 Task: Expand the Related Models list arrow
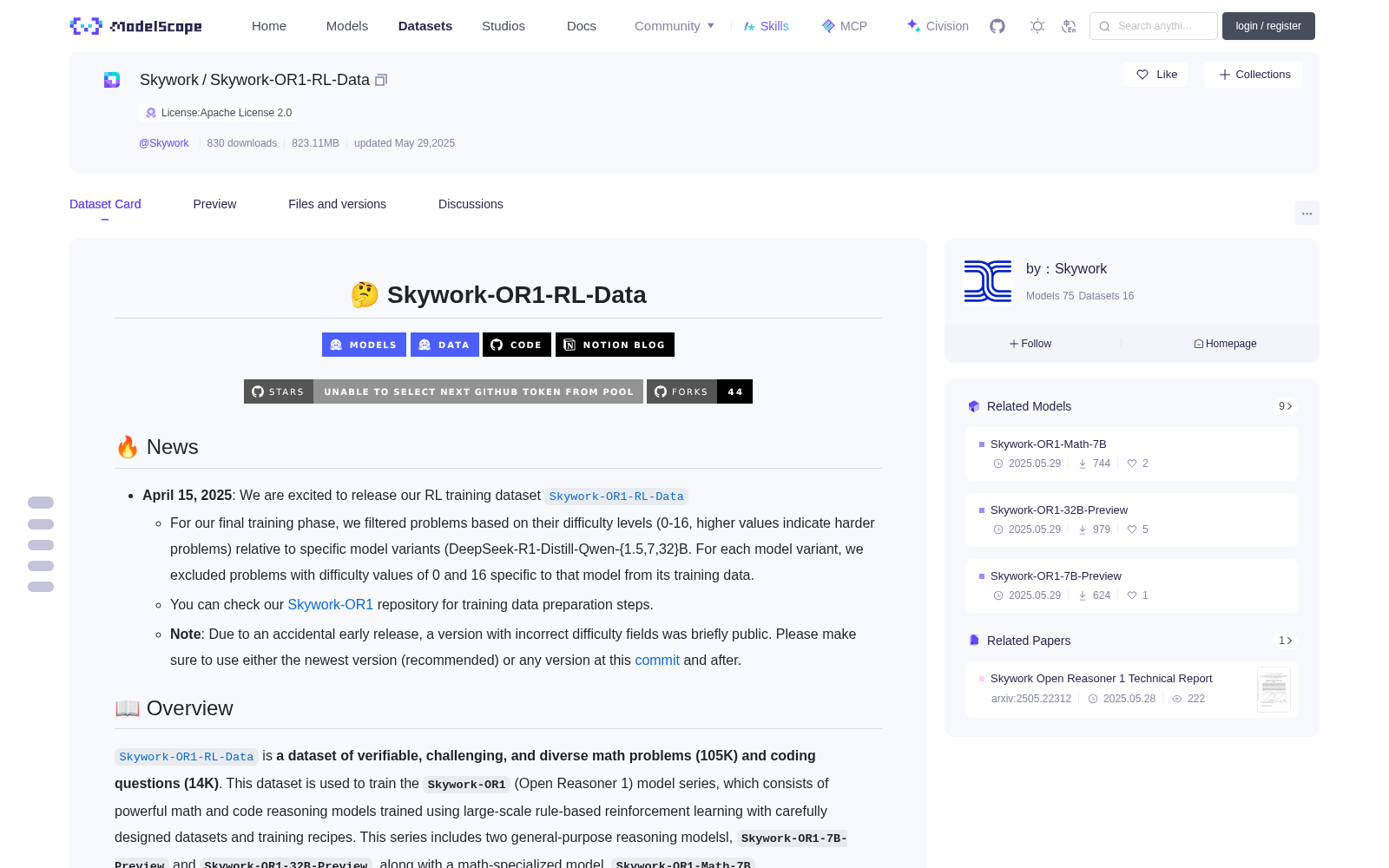1286,406
